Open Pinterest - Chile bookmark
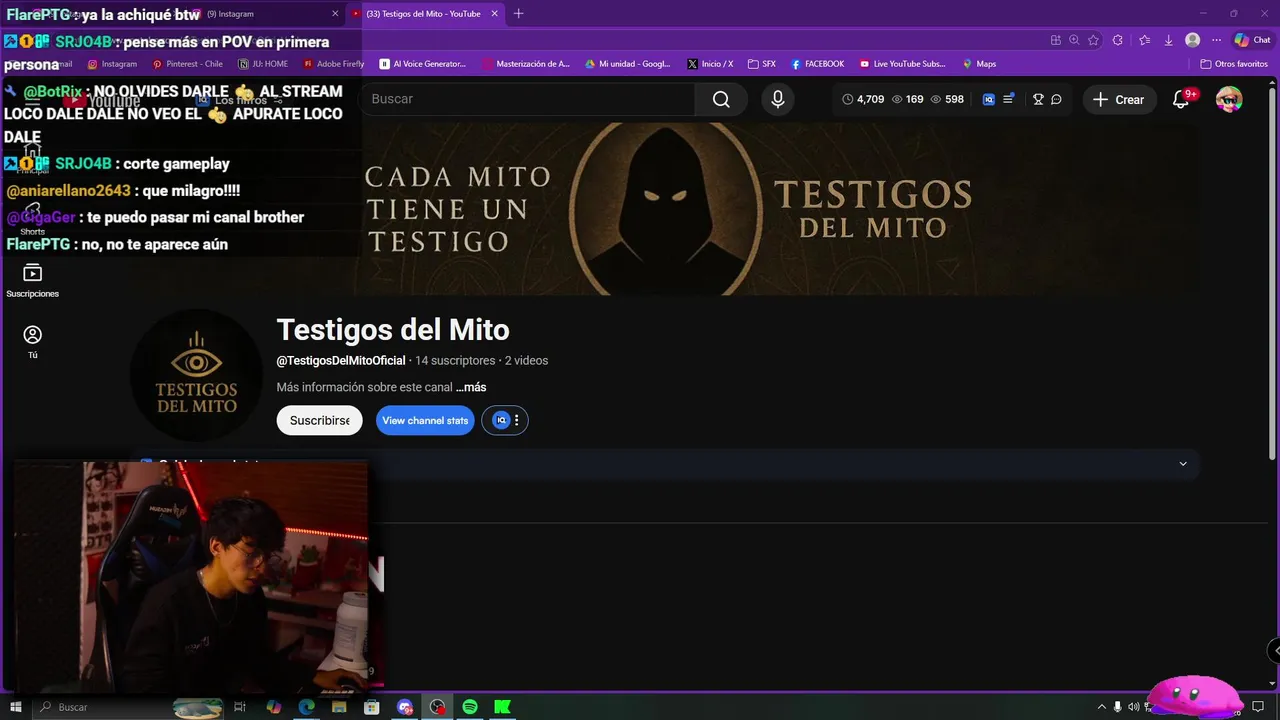This screenshot has width=1280, height=720. pos(187,64)
